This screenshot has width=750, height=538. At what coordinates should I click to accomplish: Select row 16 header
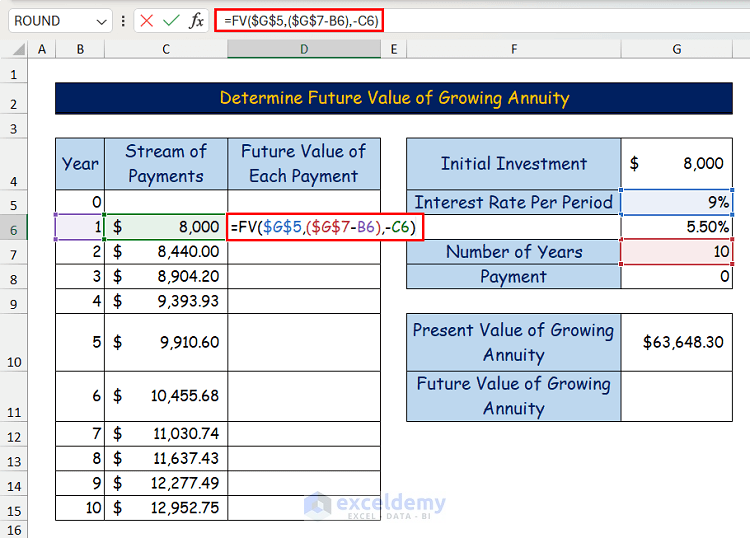click(13, 530)
